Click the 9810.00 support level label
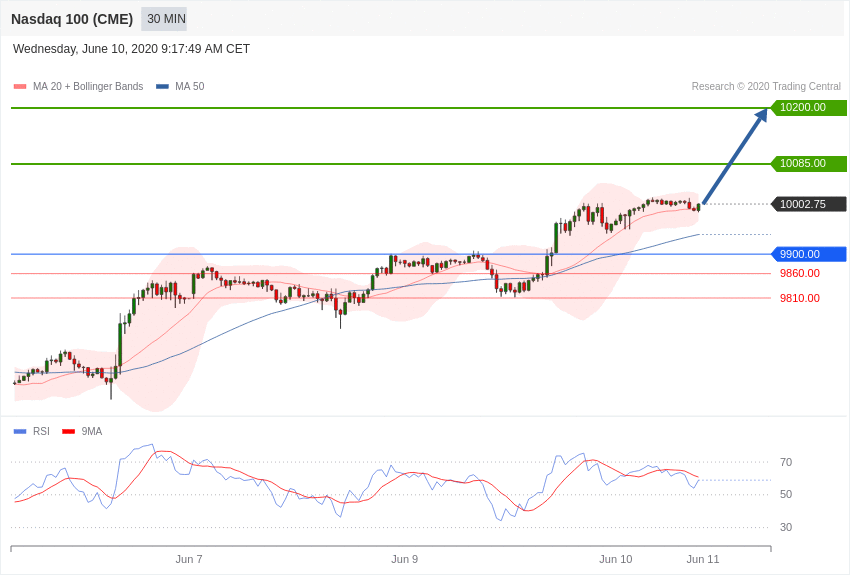Screen dimensions: 850x576 pos(799,298)
